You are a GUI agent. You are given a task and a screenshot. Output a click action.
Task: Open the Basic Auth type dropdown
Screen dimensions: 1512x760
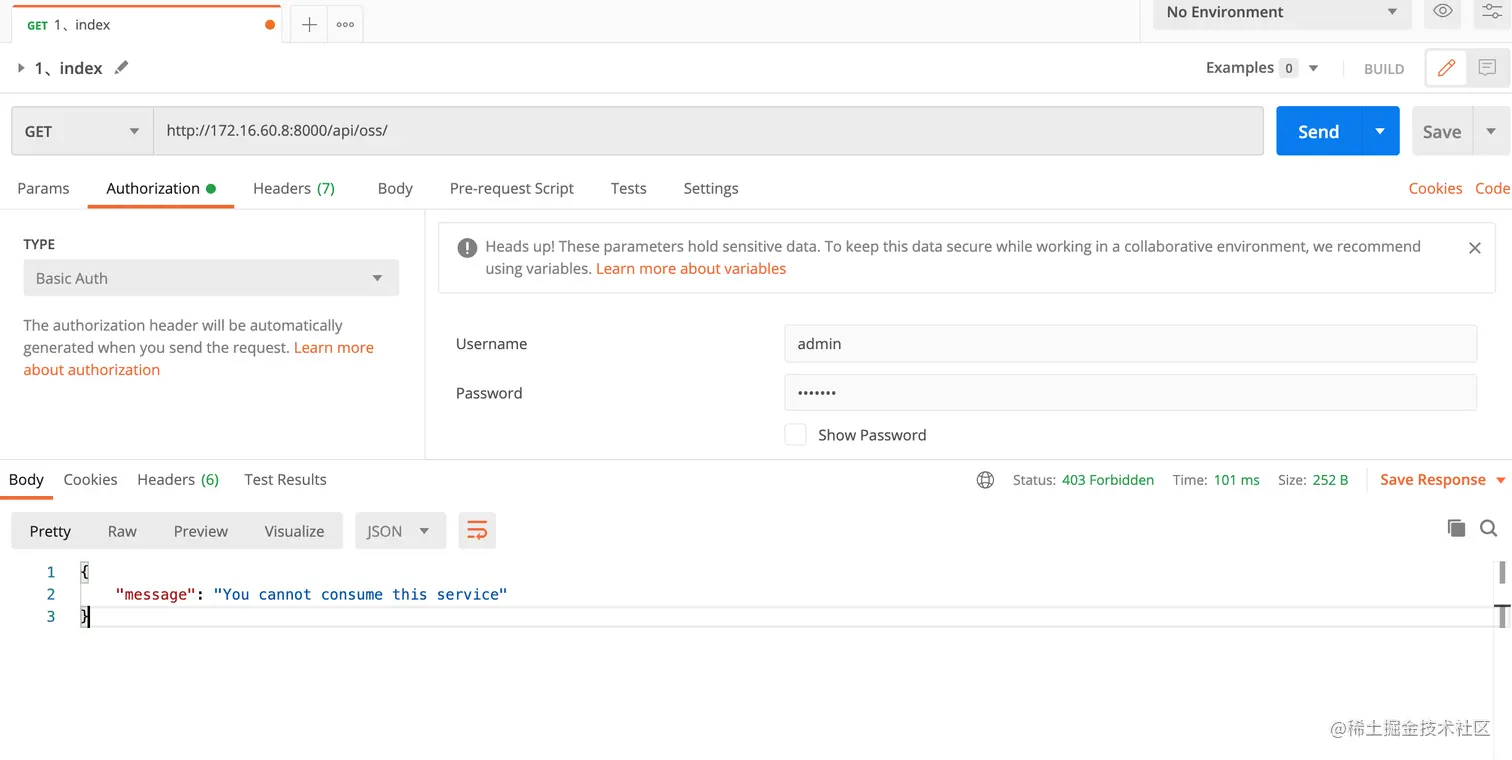point(211,278)
